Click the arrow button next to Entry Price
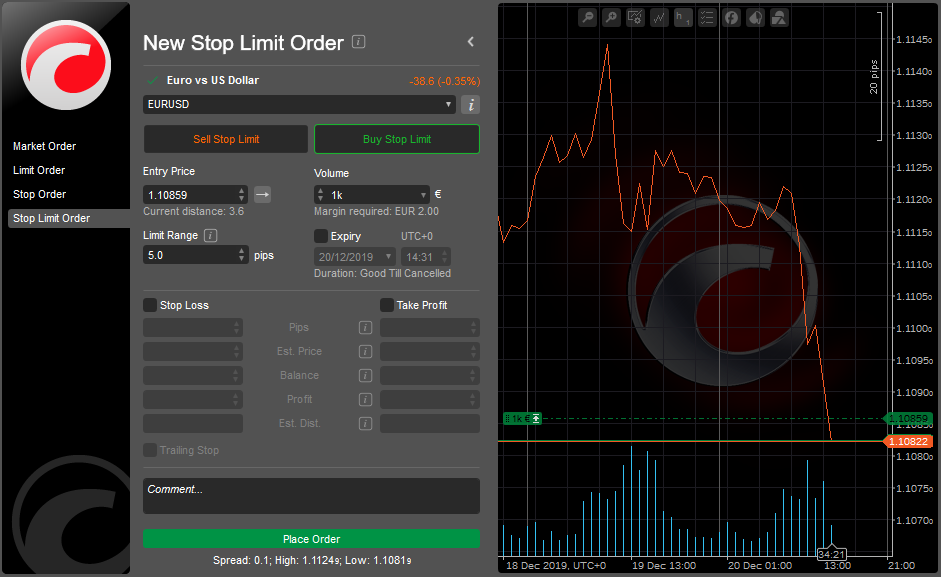This screenshot has width=941, height=577. (x=262, y=194)
